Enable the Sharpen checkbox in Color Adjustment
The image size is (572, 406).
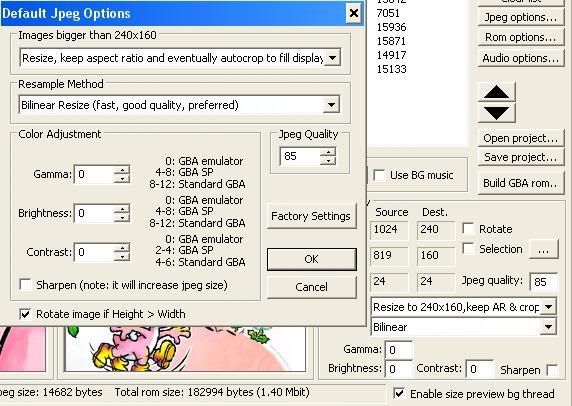pos(26,285)
